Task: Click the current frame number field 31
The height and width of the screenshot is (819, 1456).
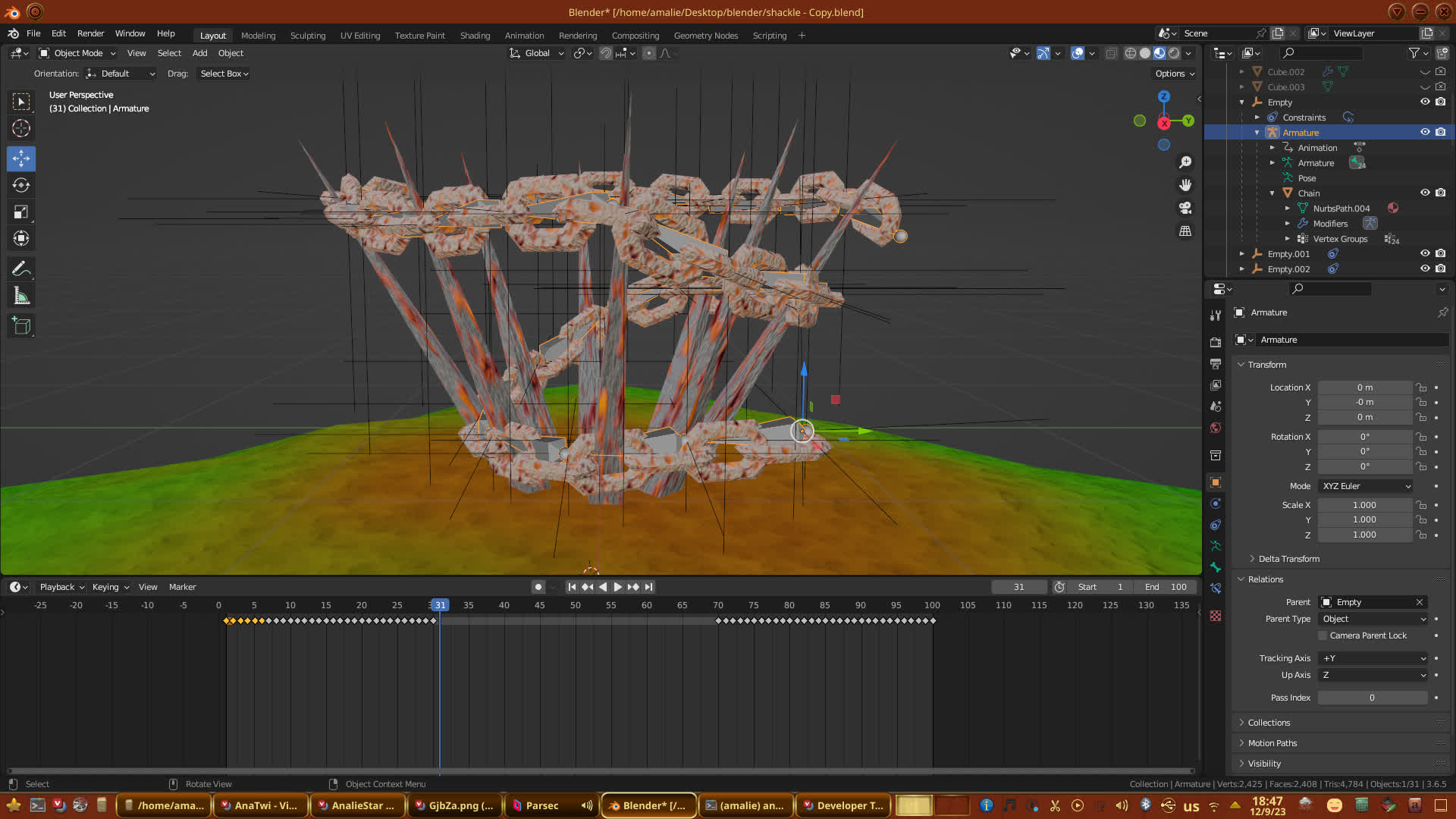Action: (1018, 587)
